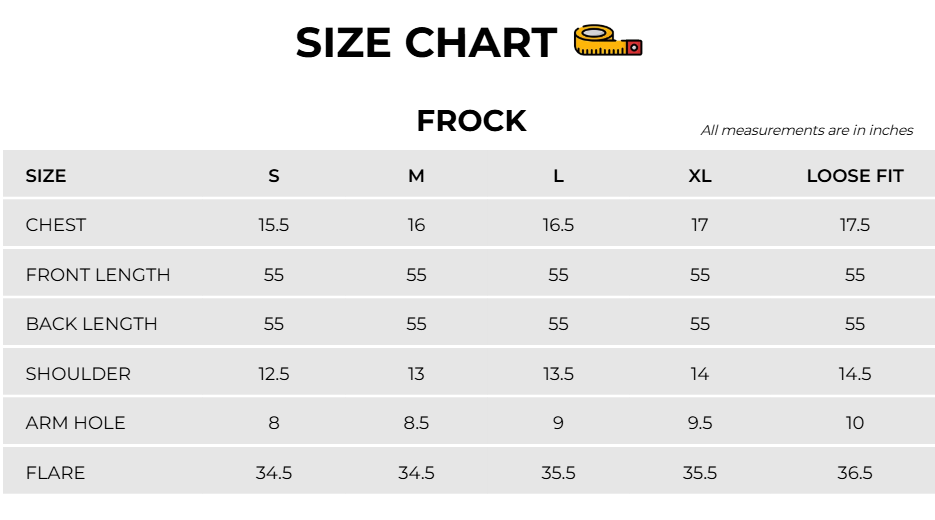Screen dimensions: 935x520
Task: Click the 'All measurements are in inches' note
Action: point(807,130)
